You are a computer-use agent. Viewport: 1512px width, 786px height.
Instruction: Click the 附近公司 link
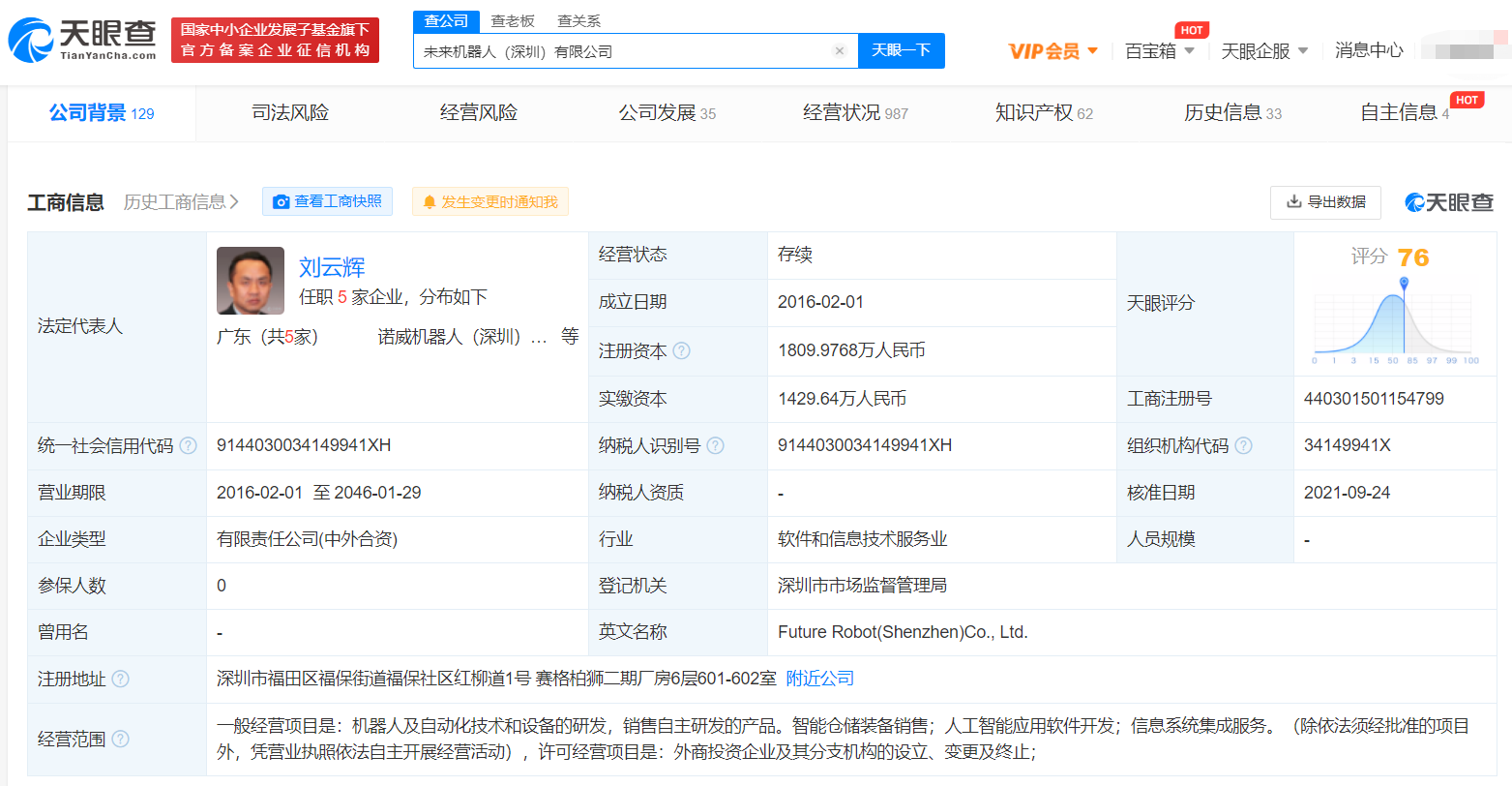(x=820, y=679)
